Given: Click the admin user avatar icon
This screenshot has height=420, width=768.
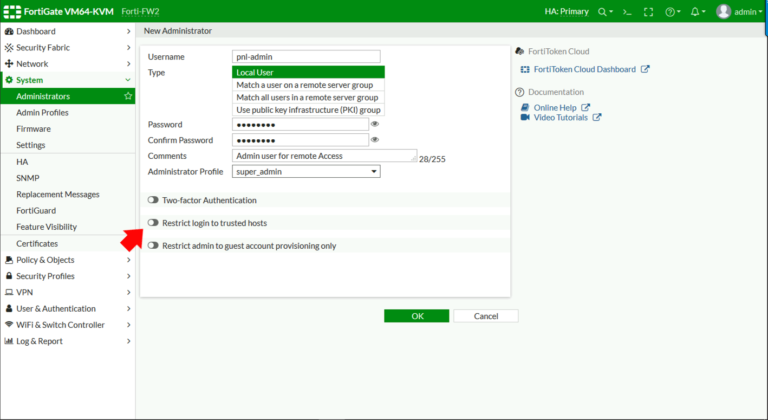Looking at the screenshot, I should [723, 12].
